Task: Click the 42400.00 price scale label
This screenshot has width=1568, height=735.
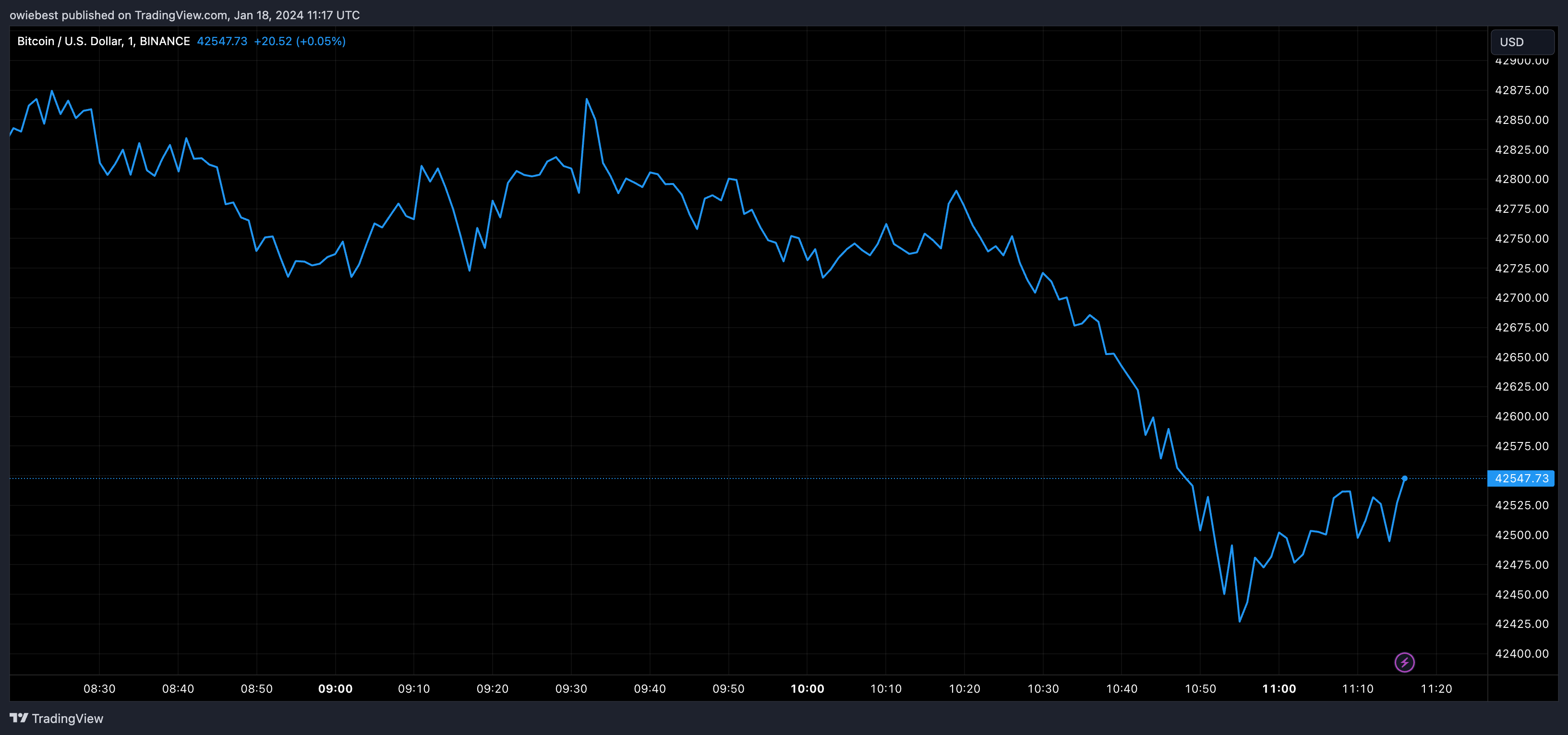Action: (x=1521, y=653)
